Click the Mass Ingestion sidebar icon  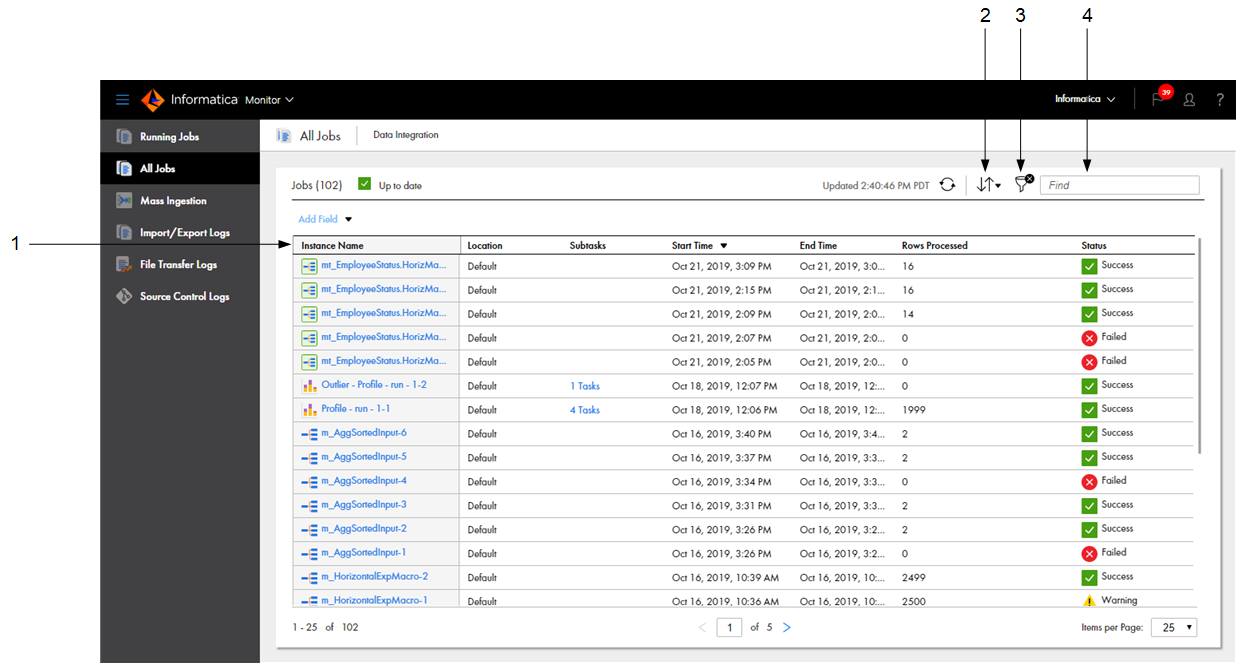click(x=124, y=200)
